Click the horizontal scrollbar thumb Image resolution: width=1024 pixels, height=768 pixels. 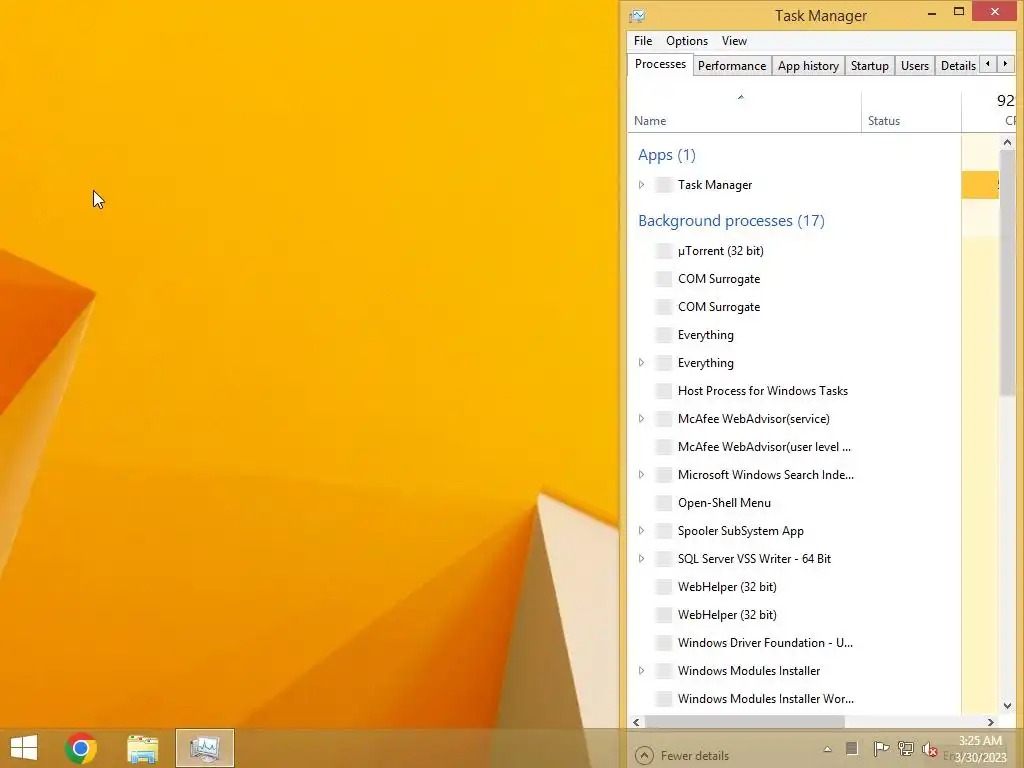744,722
